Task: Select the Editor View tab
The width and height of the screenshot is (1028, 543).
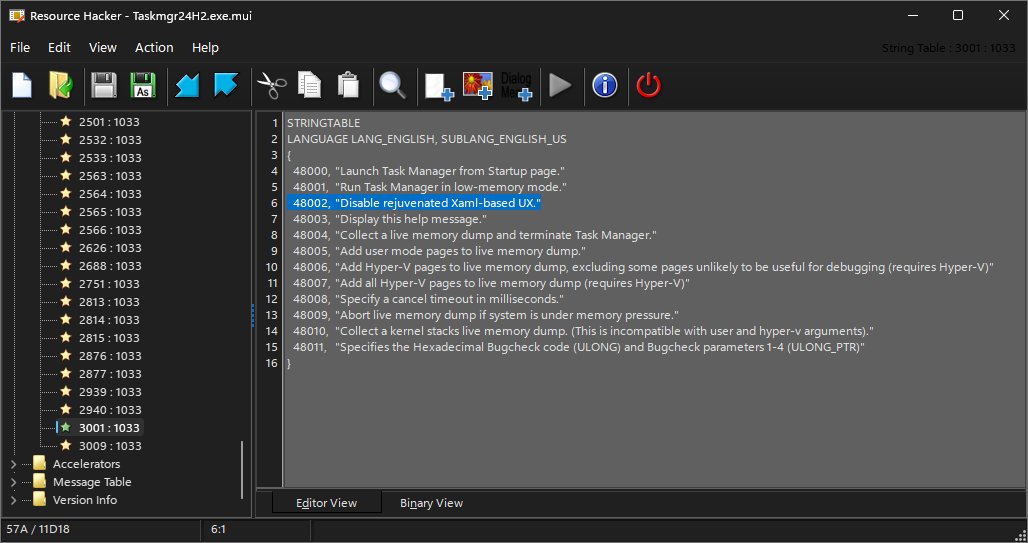Action: (326, 503)
